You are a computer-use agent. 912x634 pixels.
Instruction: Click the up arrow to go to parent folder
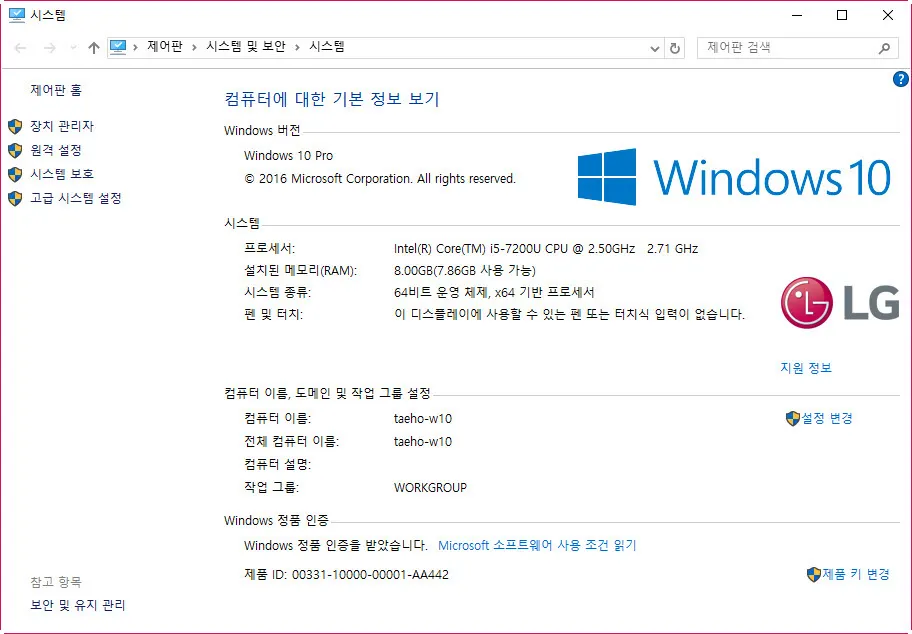coord(93,46)
